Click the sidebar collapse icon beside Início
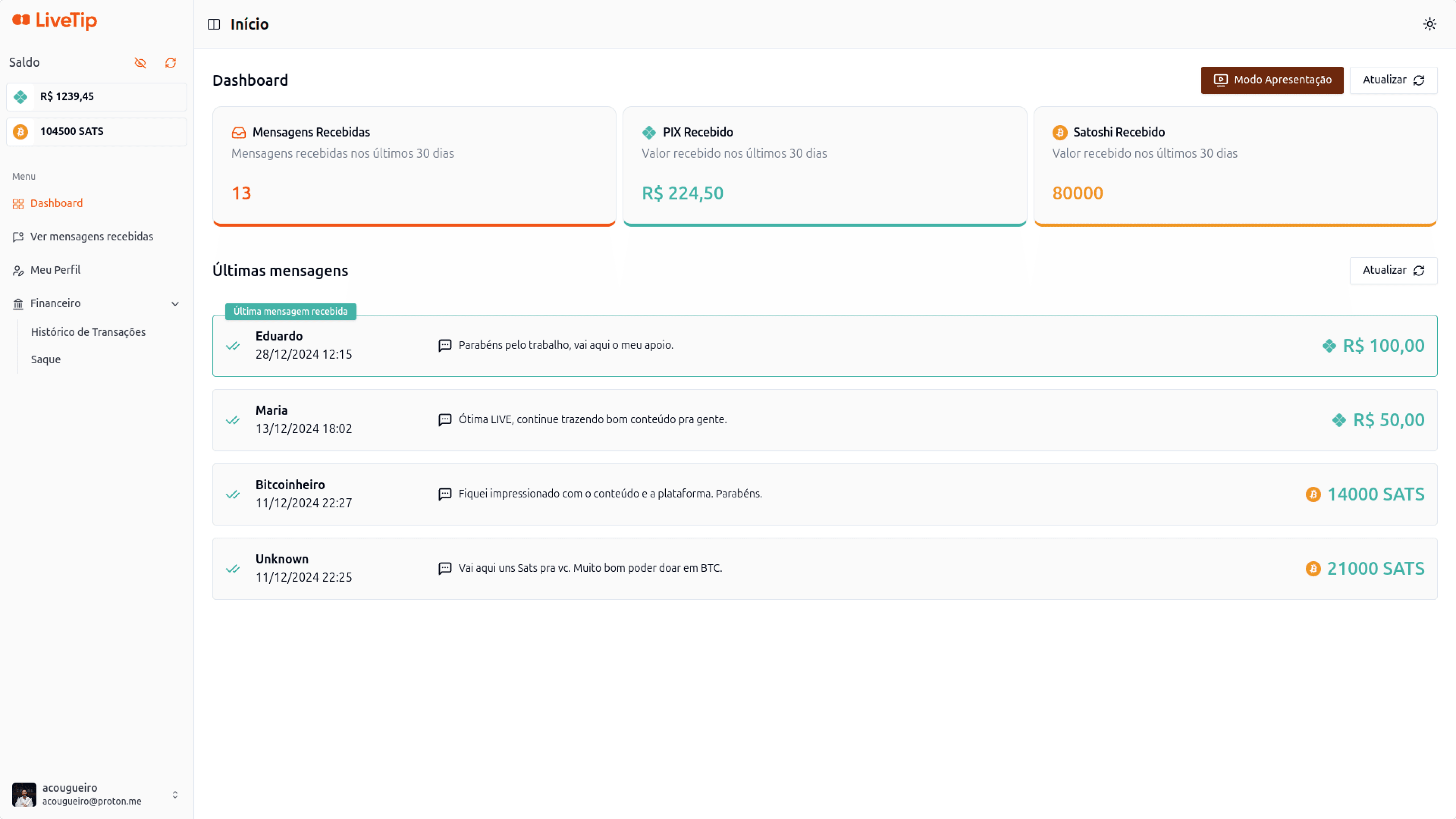The image size is (1456, 819). [213, 24]
